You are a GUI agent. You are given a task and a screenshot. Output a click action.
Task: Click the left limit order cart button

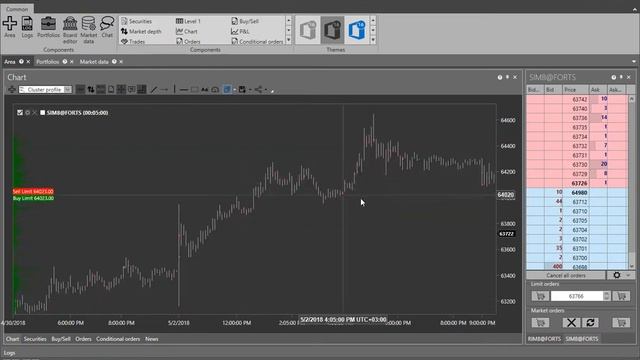tap(540, 296)
